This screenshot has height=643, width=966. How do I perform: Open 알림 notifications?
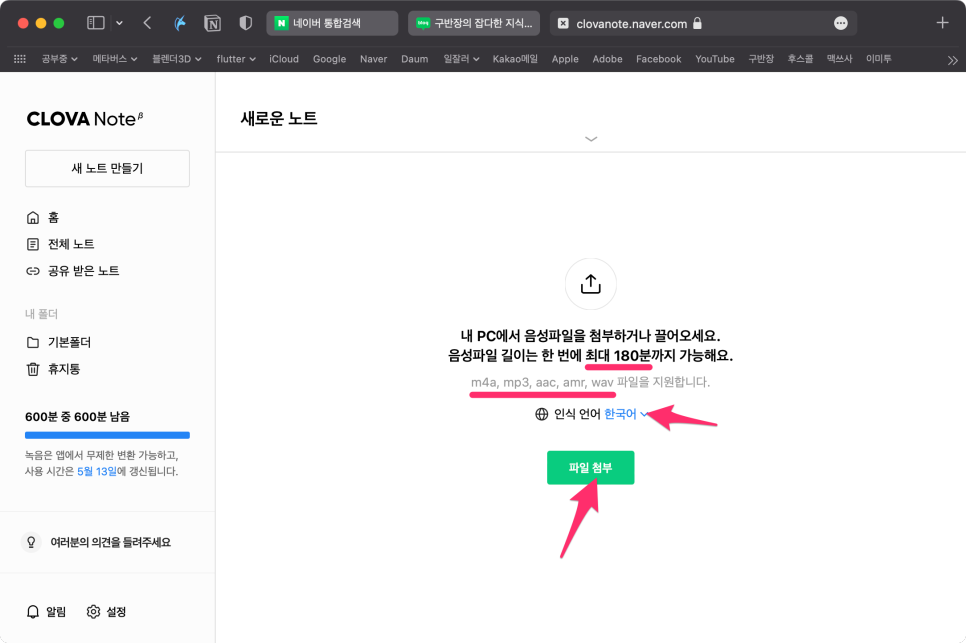[x=46, y=612]
